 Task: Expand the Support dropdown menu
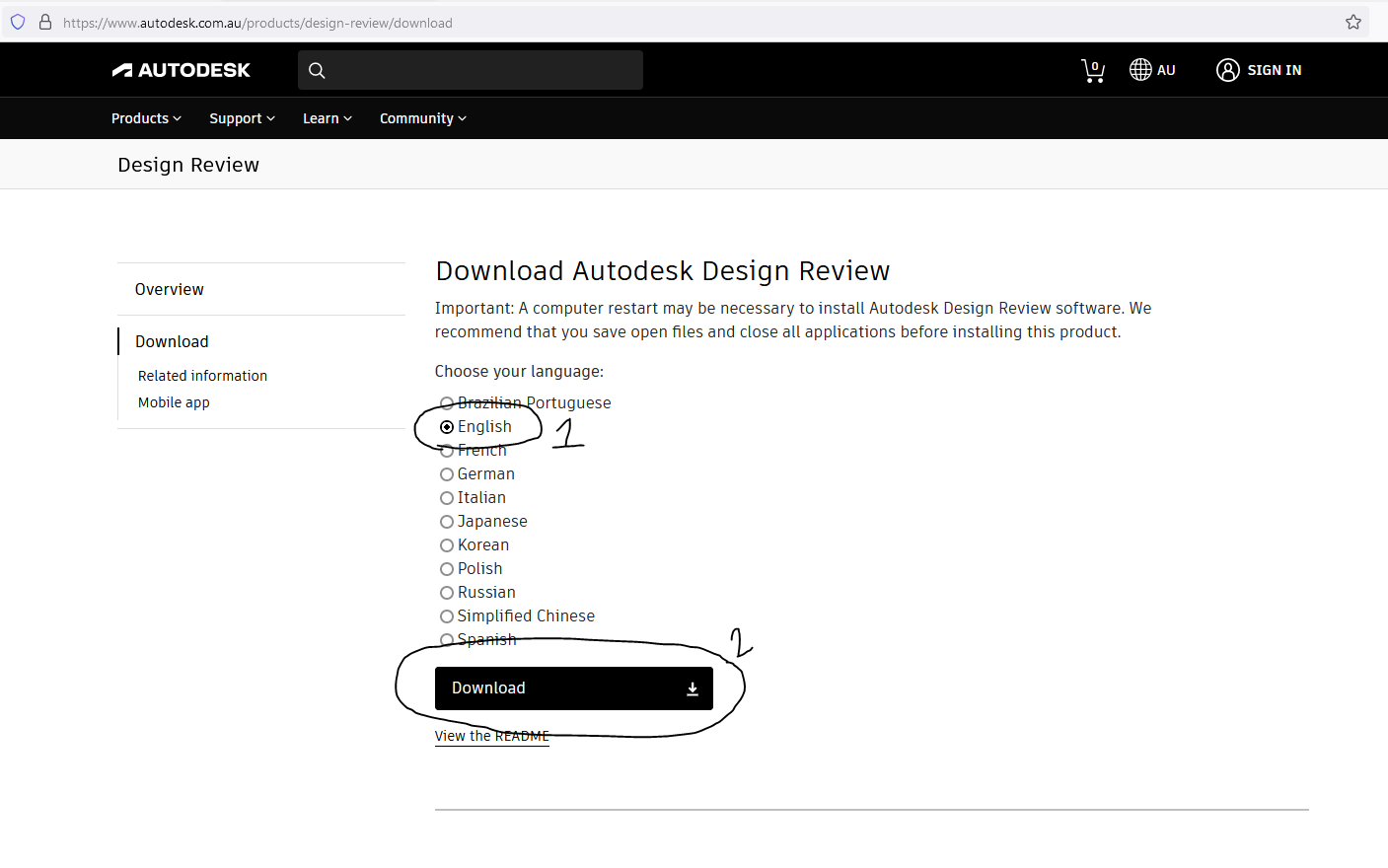click(x=242, y=118)
